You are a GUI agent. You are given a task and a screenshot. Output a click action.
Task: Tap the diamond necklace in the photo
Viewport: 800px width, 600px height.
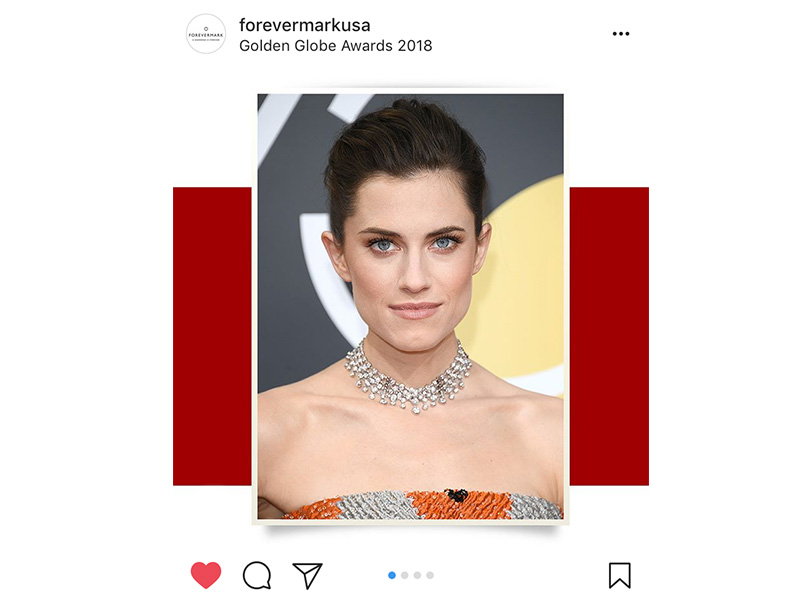coord(409,378)
